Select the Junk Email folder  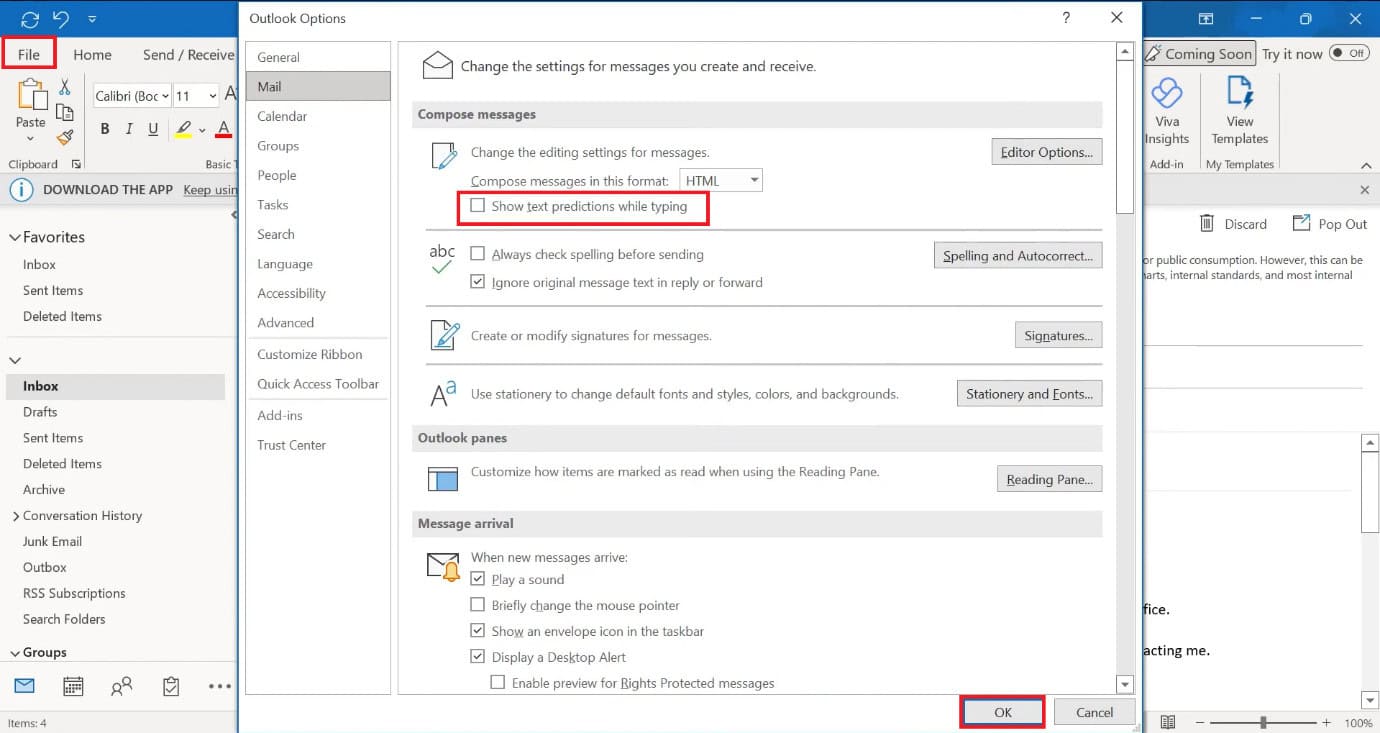pyautogui.click(x=52, y=541)
